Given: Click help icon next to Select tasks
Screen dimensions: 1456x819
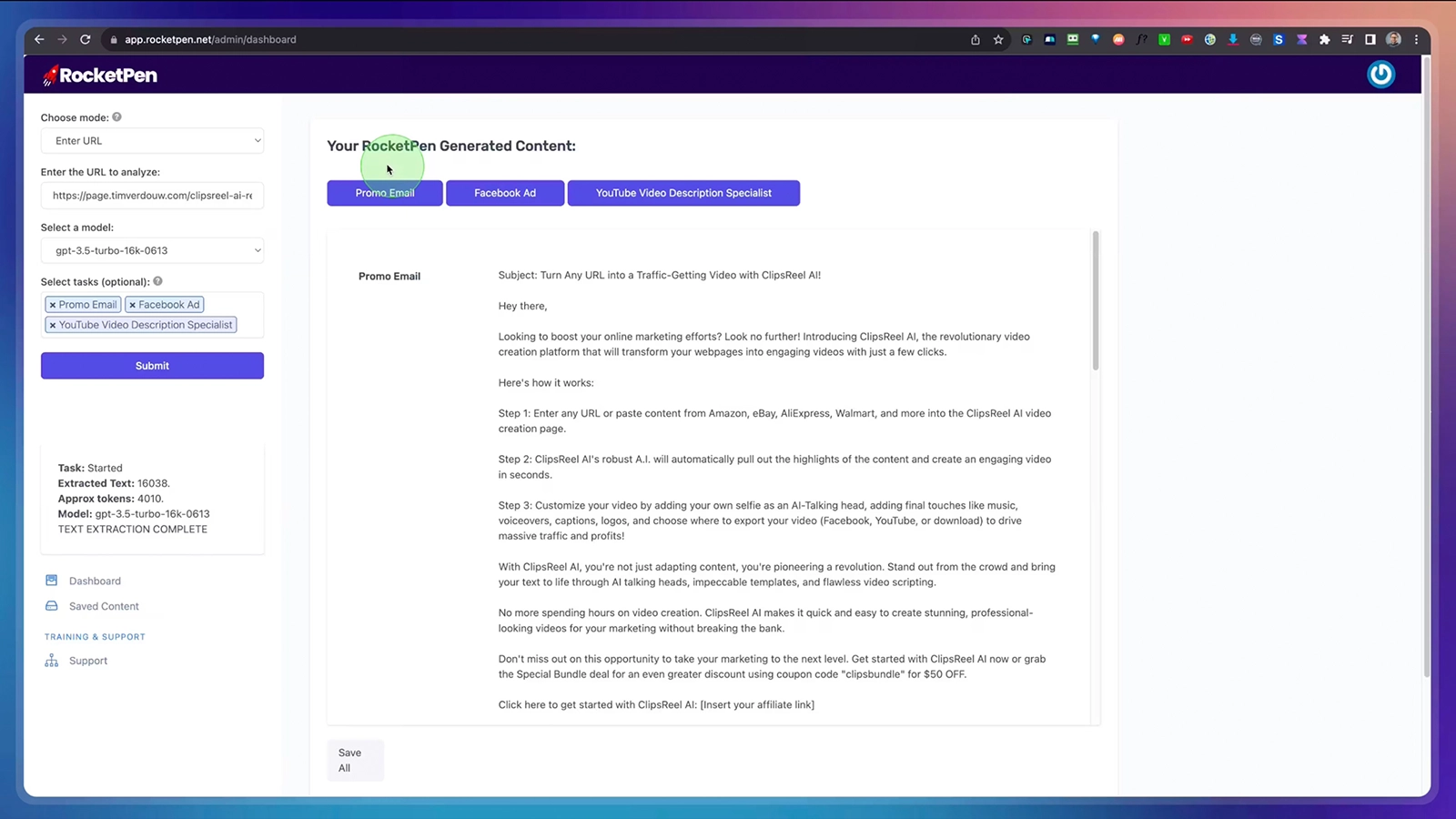Looking at the screenshot, I should tap(157, 281).
